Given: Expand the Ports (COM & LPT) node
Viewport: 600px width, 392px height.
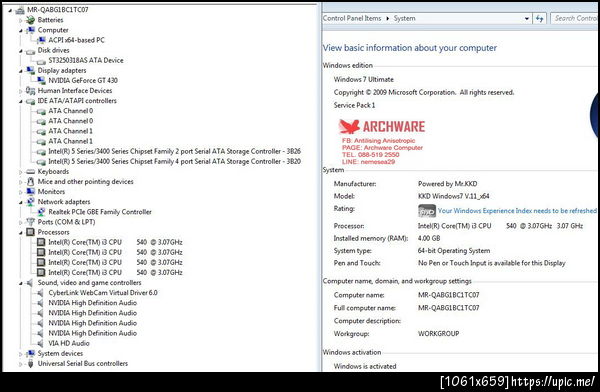Looking at the screenshot, I should pyautogui.click(x=21, y=222).
